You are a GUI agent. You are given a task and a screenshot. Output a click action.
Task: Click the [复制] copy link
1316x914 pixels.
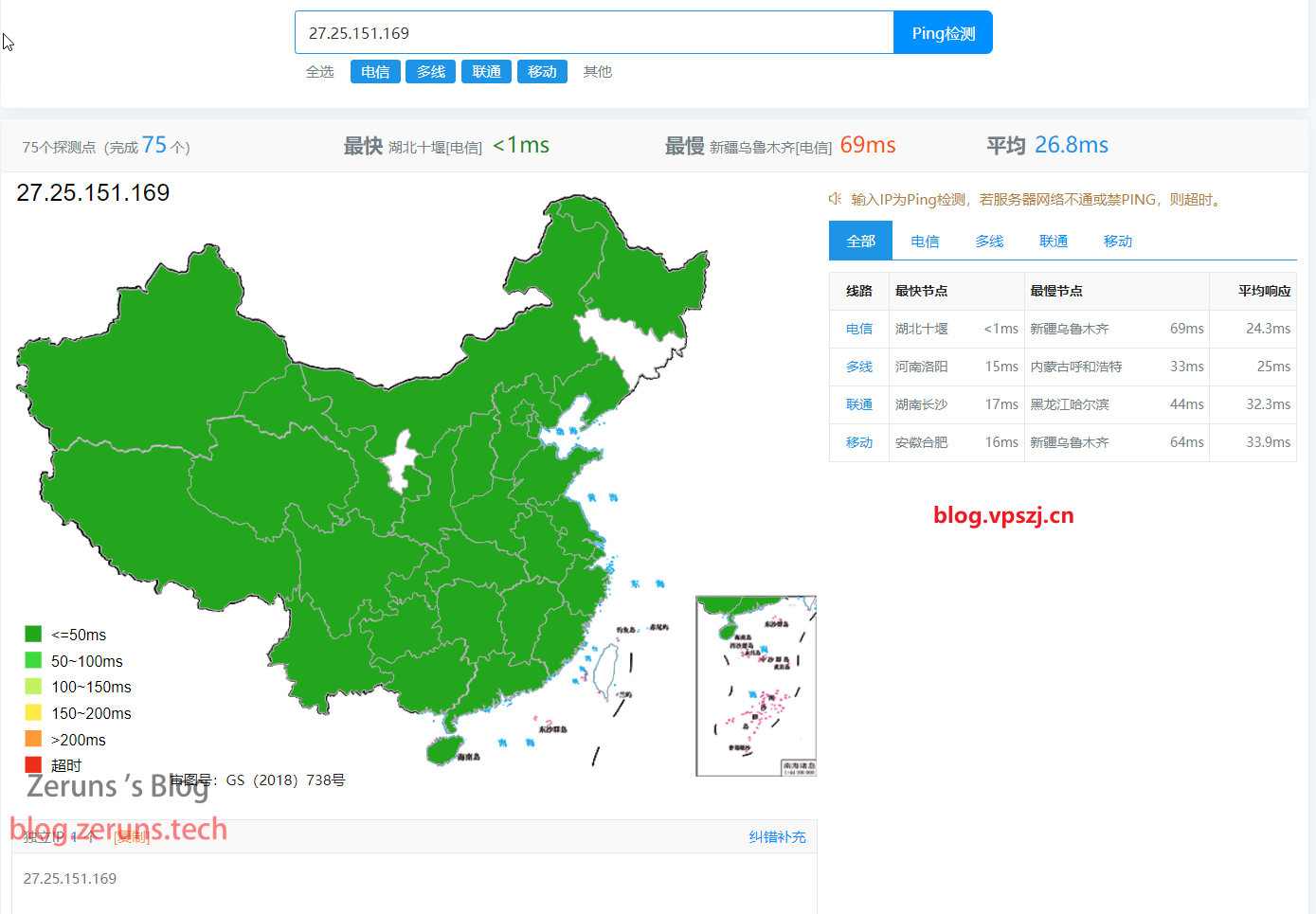[132, 837]
